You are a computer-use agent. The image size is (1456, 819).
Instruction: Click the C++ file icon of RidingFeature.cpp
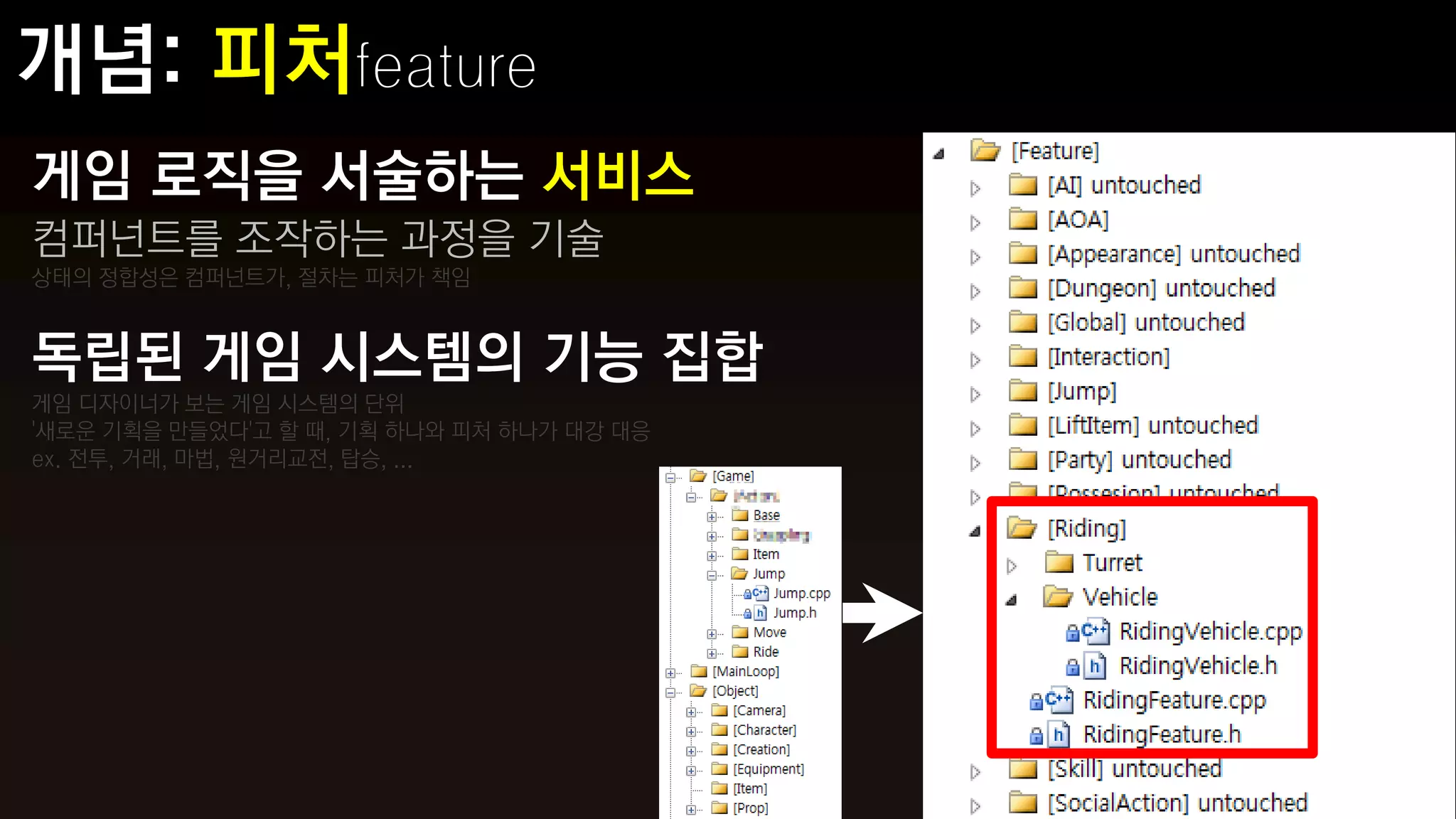pyautogui.click(x=1059, y=700)
